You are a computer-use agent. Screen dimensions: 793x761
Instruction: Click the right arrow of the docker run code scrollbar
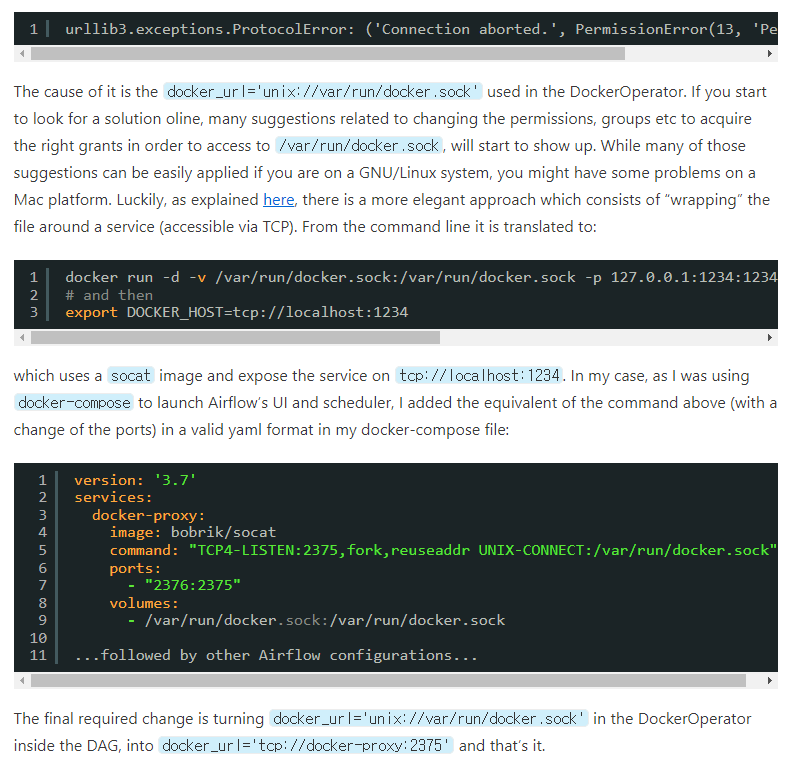[769, 337]
